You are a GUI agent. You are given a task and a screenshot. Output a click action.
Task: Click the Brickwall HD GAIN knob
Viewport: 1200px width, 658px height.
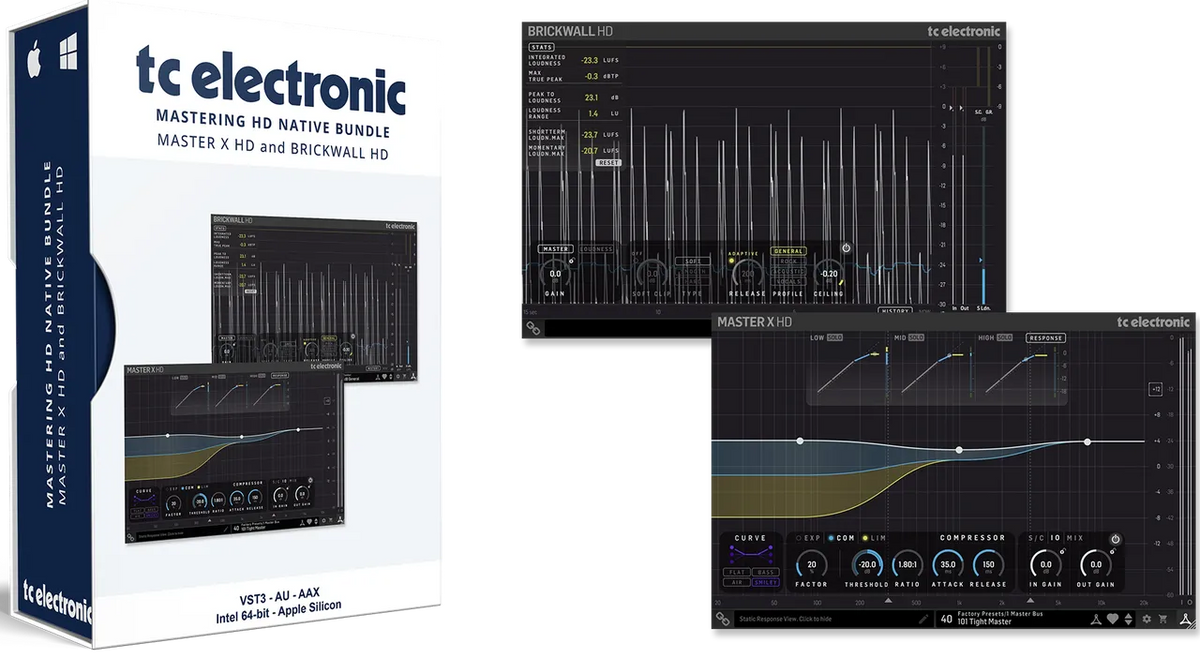555,273
